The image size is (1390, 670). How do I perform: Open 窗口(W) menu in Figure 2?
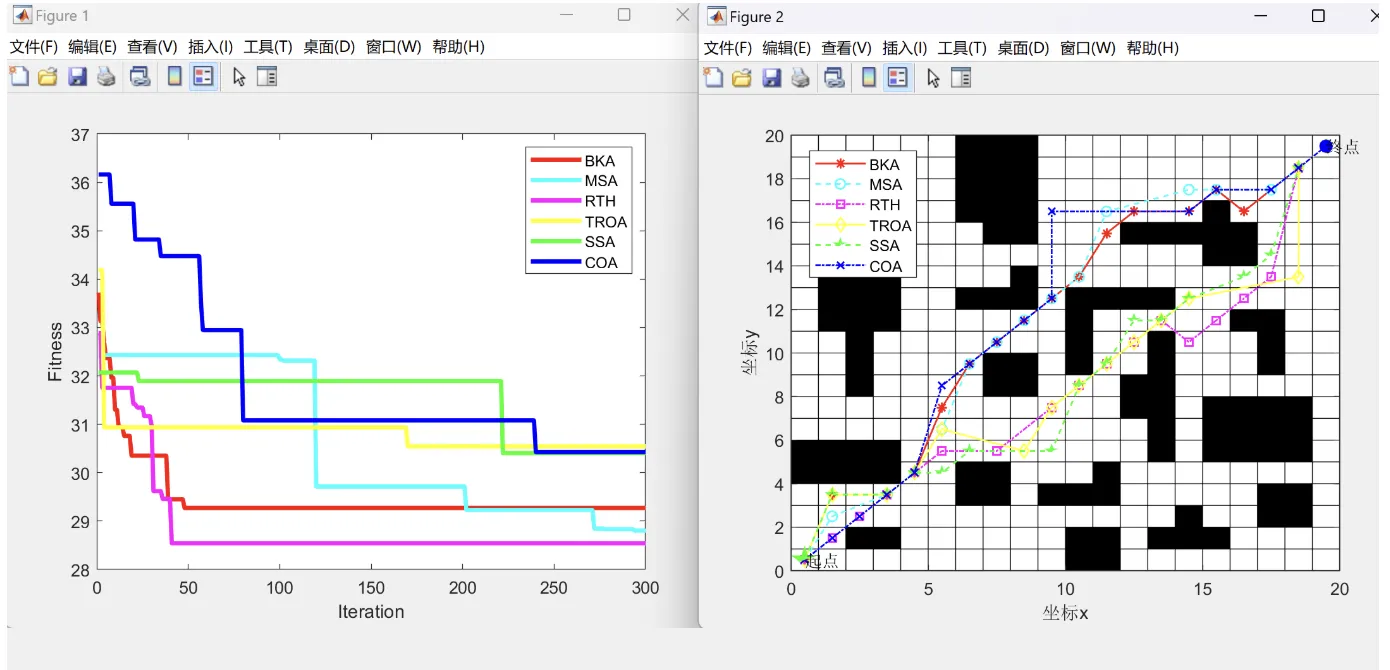(1087, 48)
